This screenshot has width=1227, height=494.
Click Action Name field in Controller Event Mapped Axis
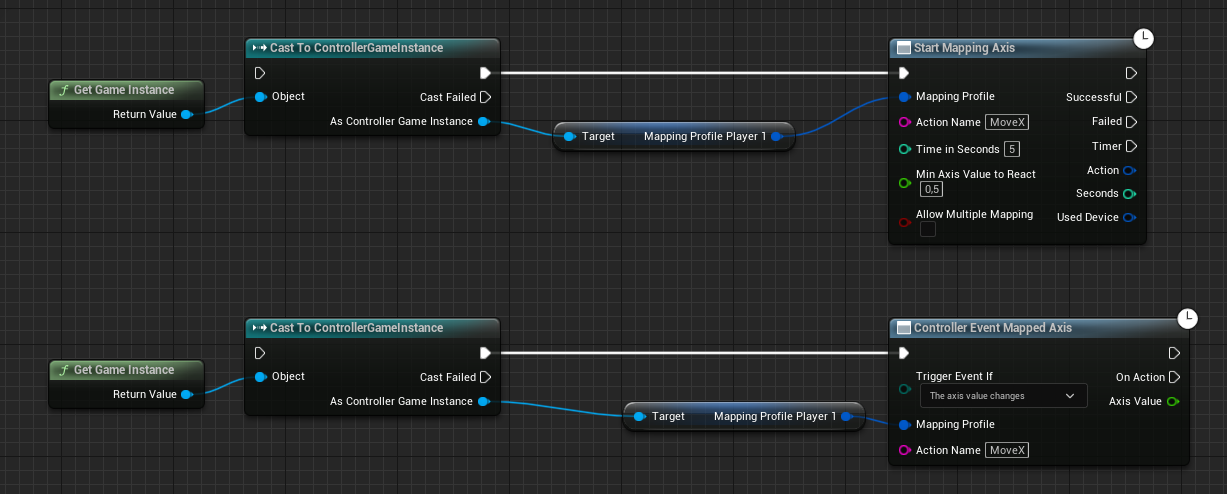click(1007, 450)
